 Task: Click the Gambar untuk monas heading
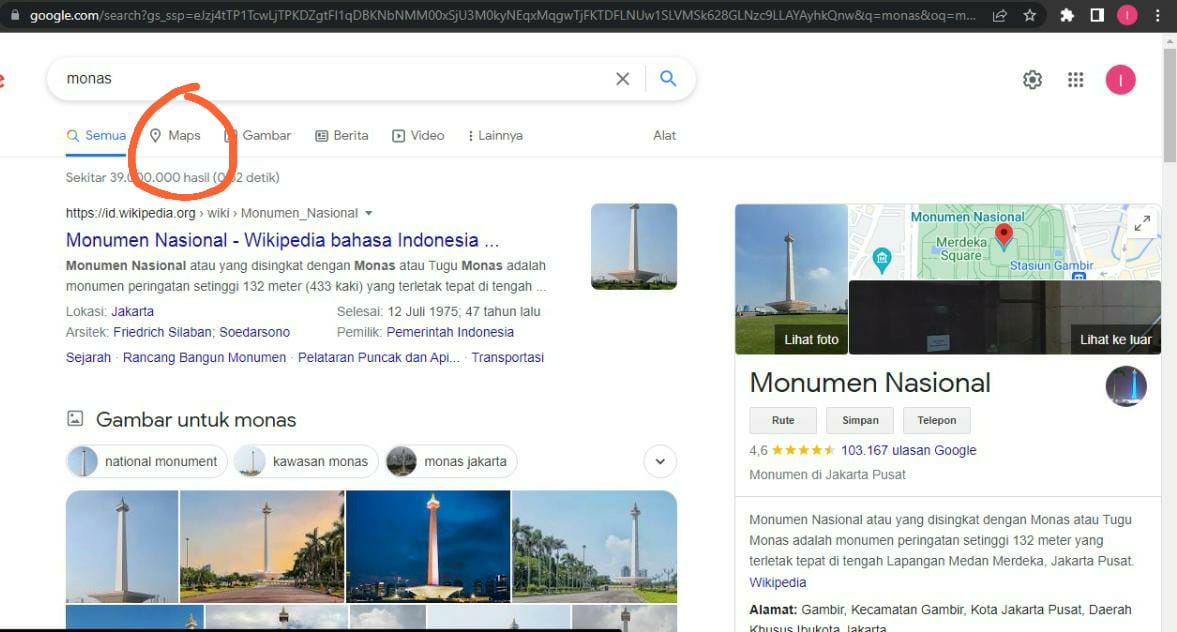(x=196, y=420)
